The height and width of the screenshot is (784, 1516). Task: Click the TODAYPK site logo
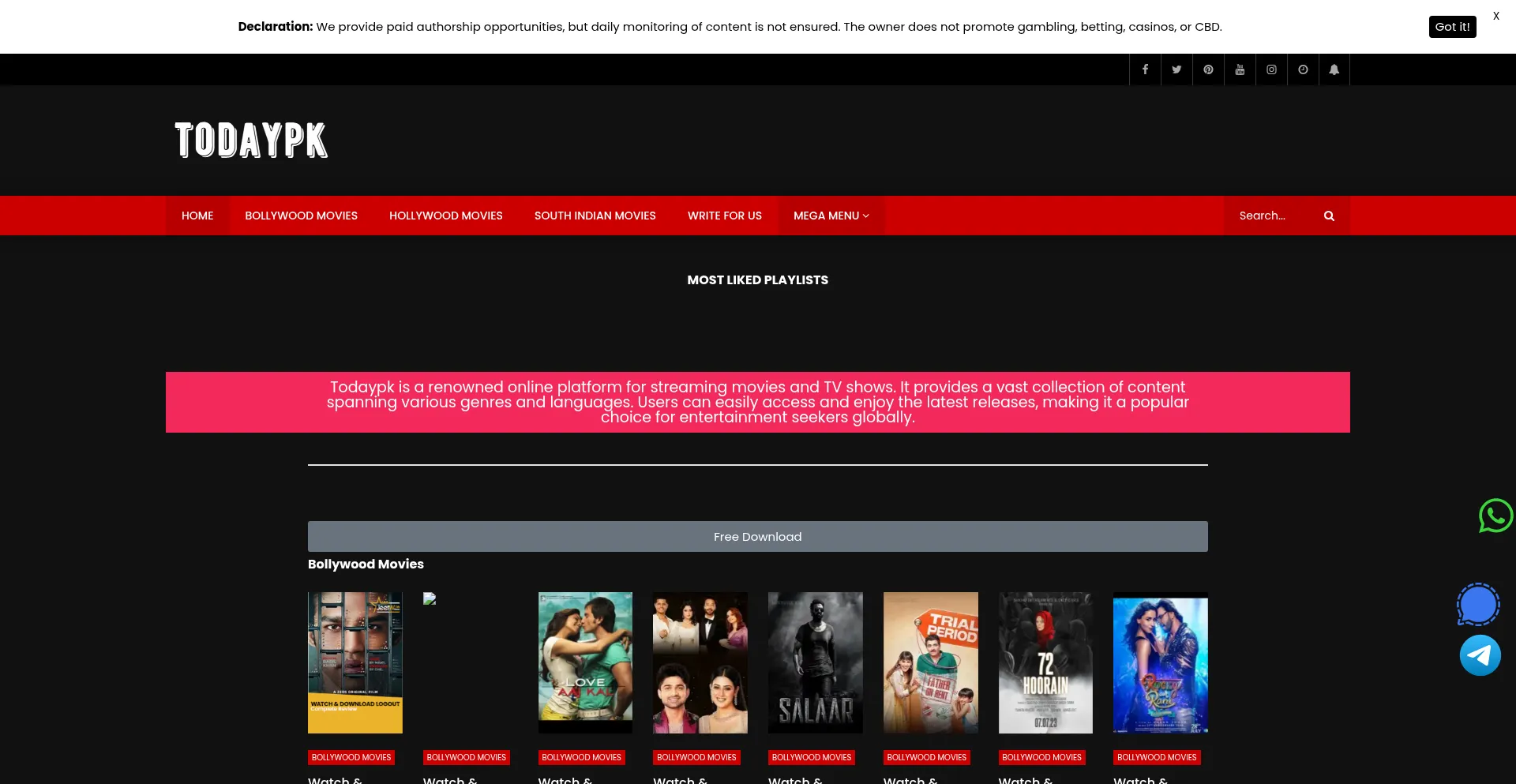click(251, 140)
